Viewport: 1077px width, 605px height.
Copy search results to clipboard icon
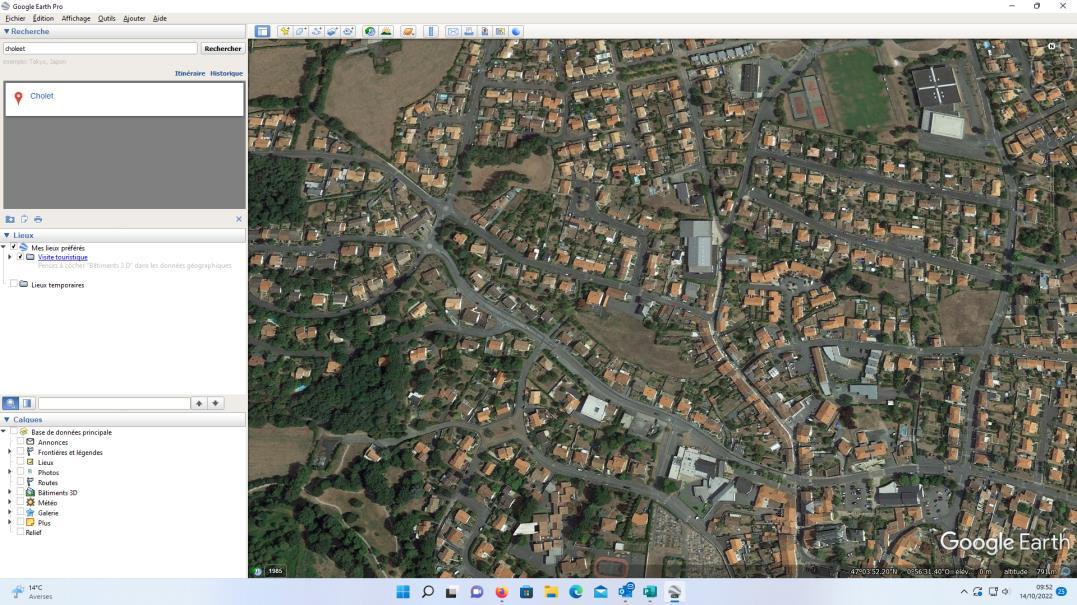click(24, 219)
